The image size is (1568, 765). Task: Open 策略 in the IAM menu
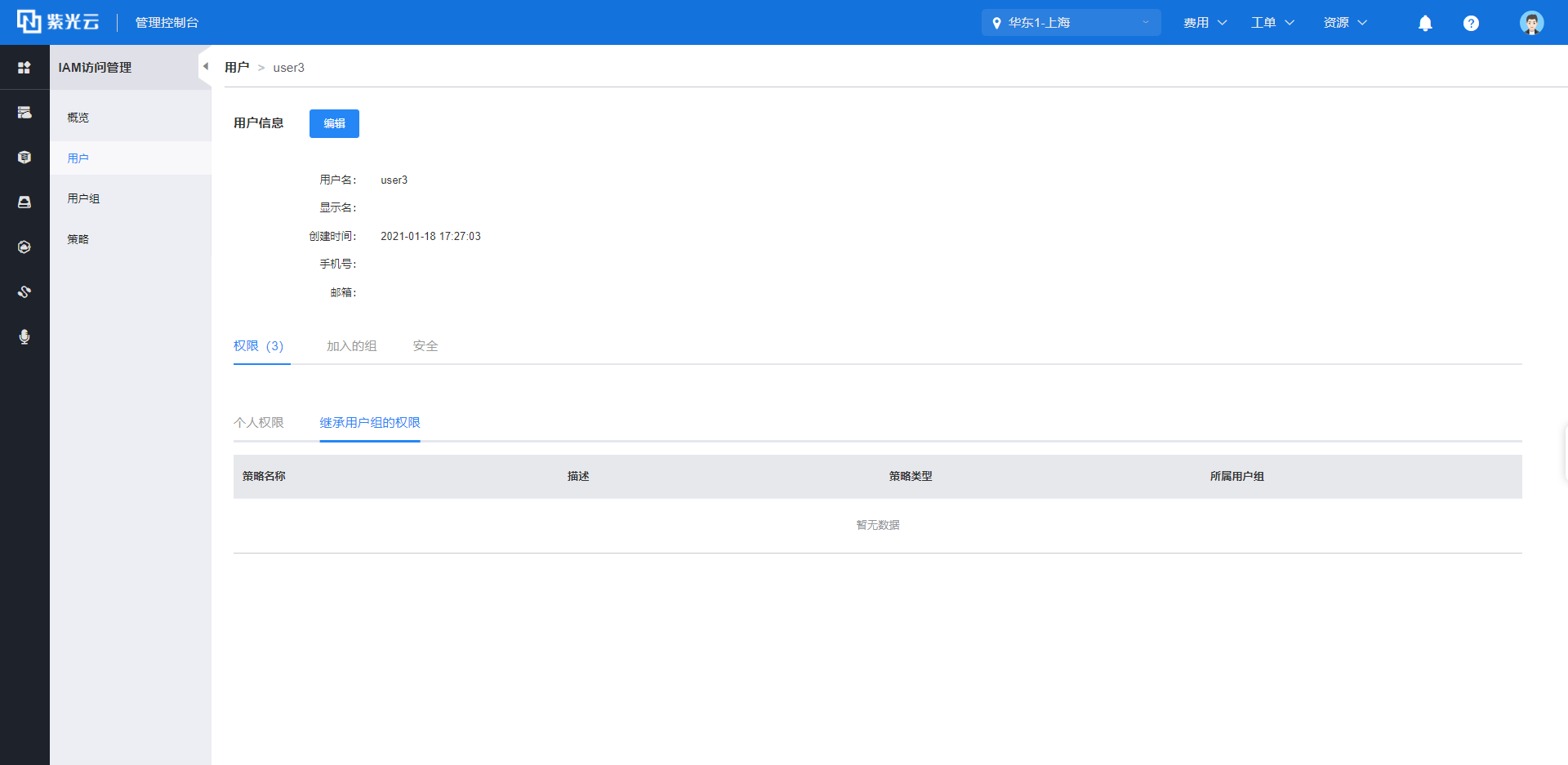[78, 239]
